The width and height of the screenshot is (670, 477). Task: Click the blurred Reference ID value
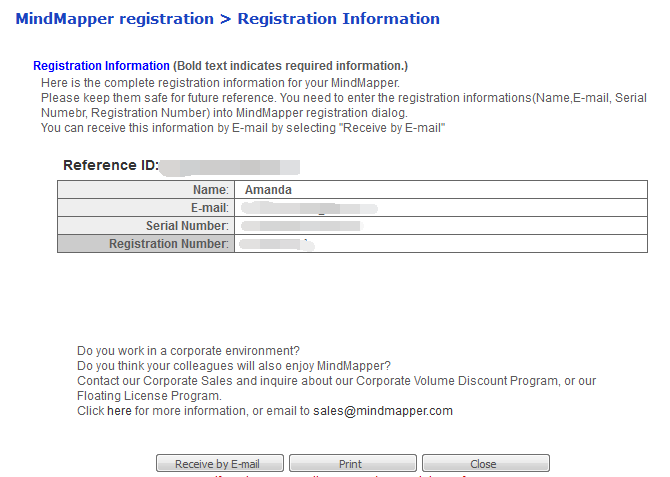[x=230, y=166]
